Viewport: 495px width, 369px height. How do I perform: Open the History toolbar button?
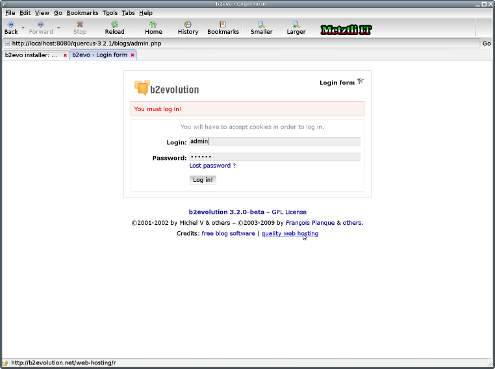click(x=188, y=28)
